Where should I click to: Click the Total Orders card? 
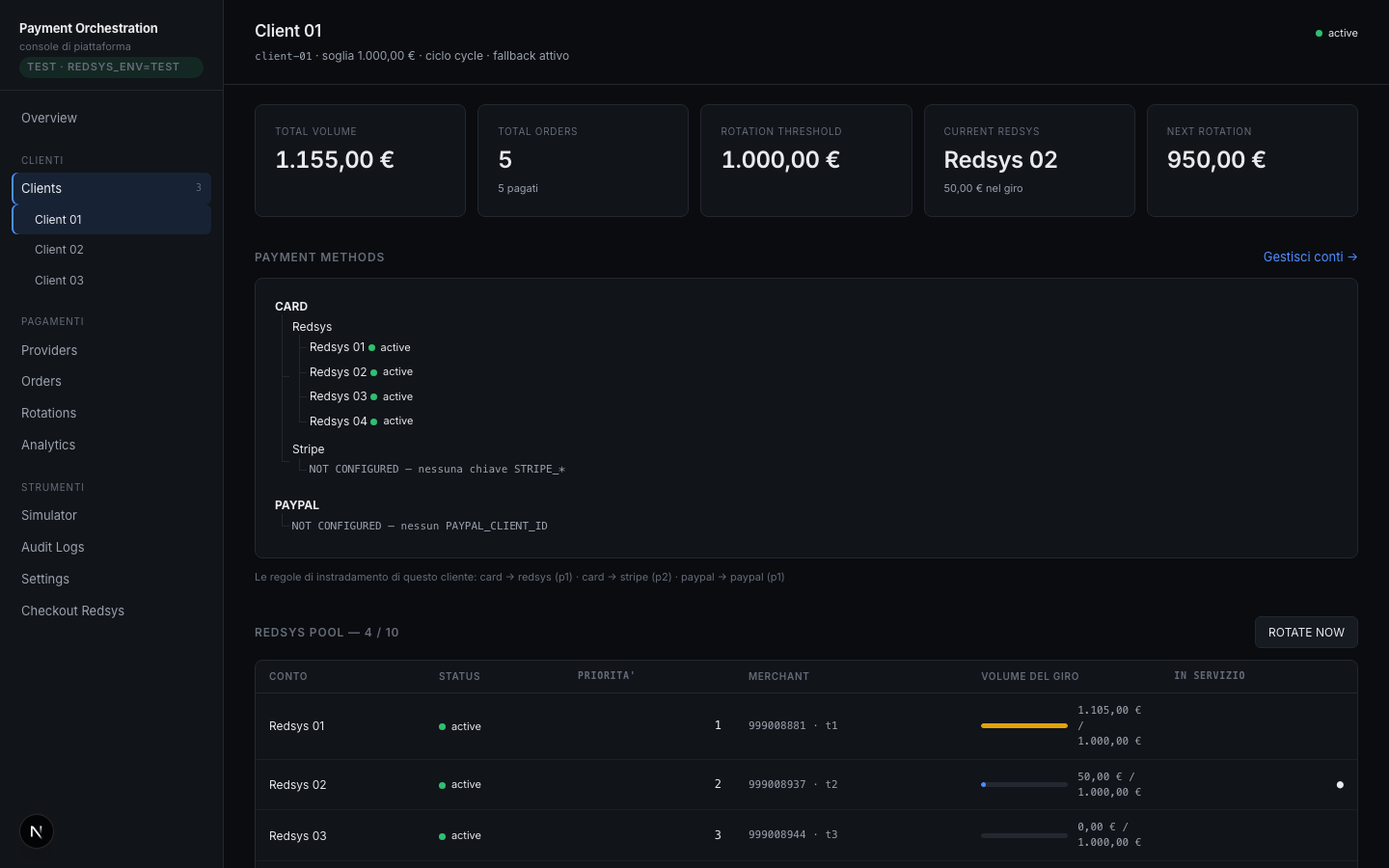(x=583, y=160)
